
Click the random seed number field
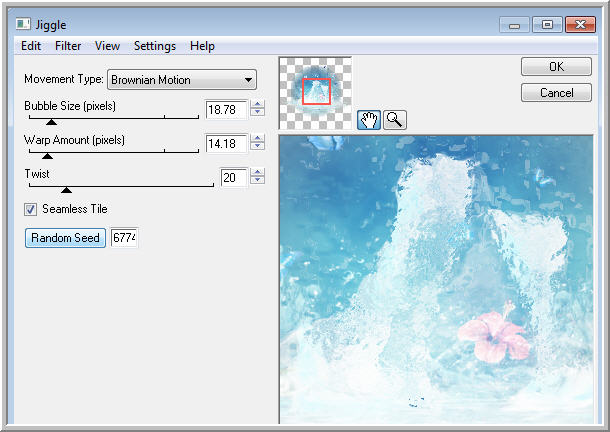124,237
